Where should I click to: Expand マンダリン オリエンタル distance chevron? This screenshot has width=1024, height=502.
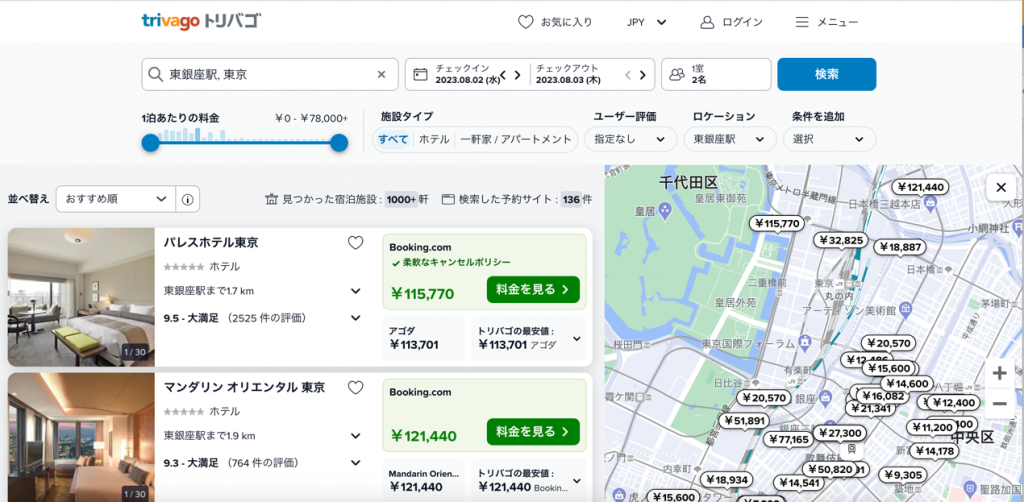point(356,435)
